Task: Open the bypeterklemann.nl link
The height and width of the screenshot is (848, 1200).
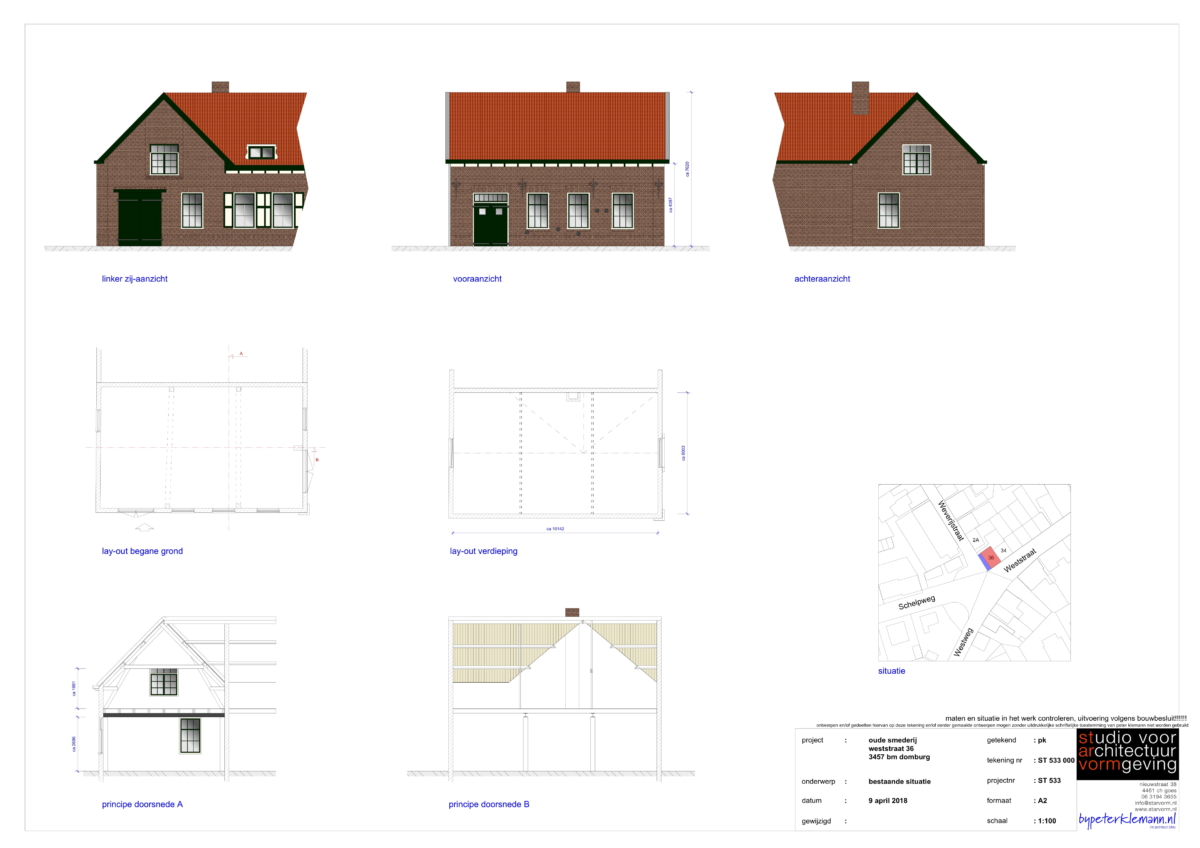Action: [x=1127, y=819]
